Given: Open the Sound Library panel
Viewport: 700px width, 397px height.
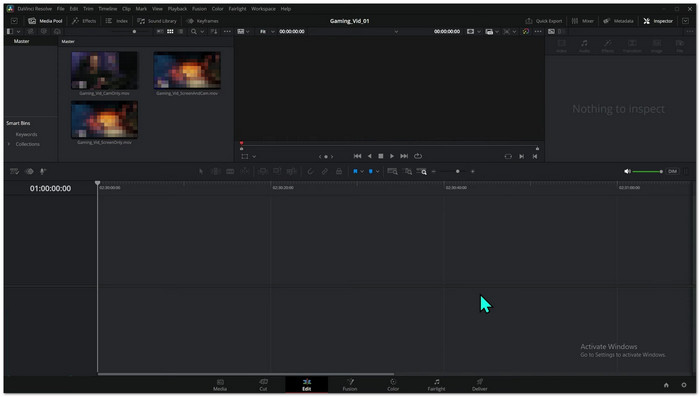Looking at the screenshot, I should (157, 21).
